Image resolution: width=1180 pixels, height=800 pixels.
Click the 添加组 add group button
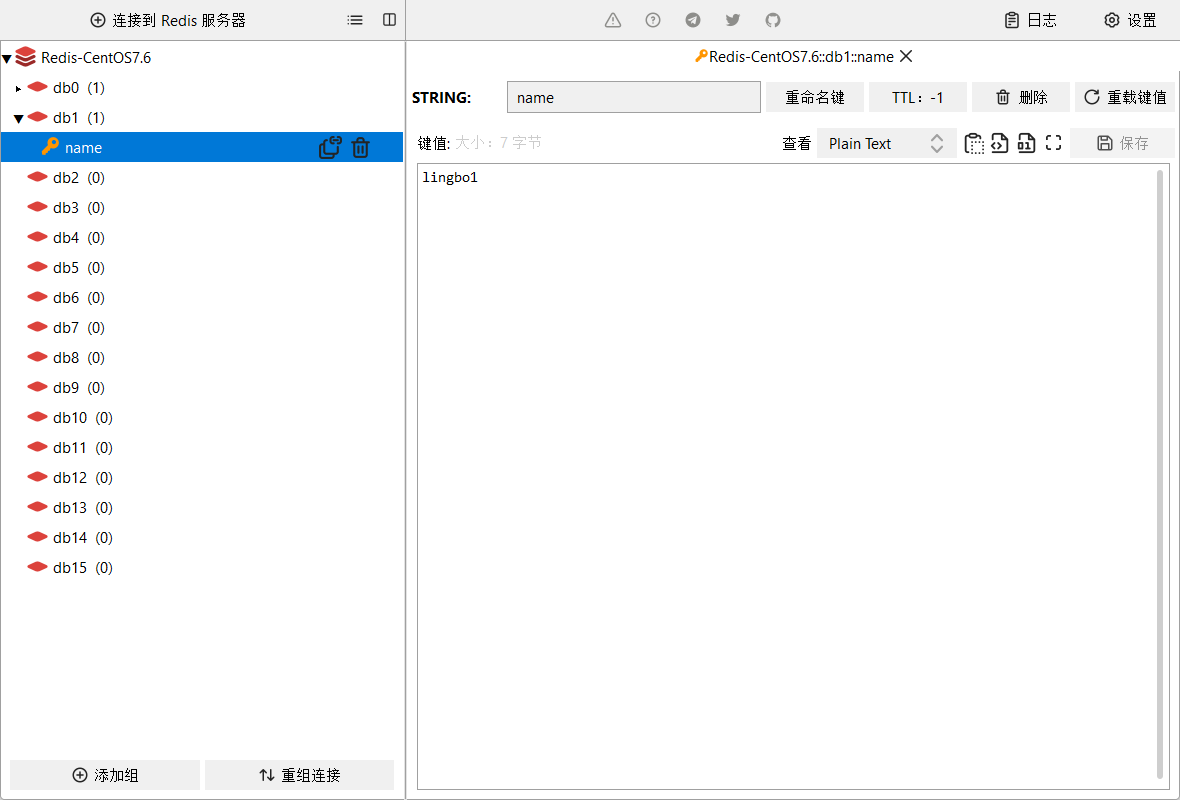(105, 775)
